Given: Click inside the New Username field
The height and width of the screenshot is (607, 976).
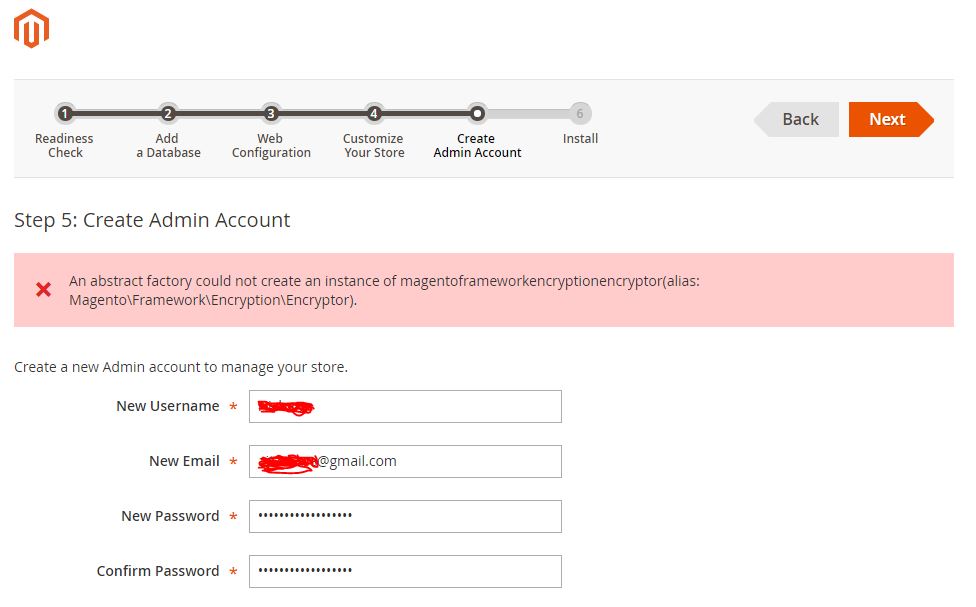Looking at the screenshot, I should point(405,406).
